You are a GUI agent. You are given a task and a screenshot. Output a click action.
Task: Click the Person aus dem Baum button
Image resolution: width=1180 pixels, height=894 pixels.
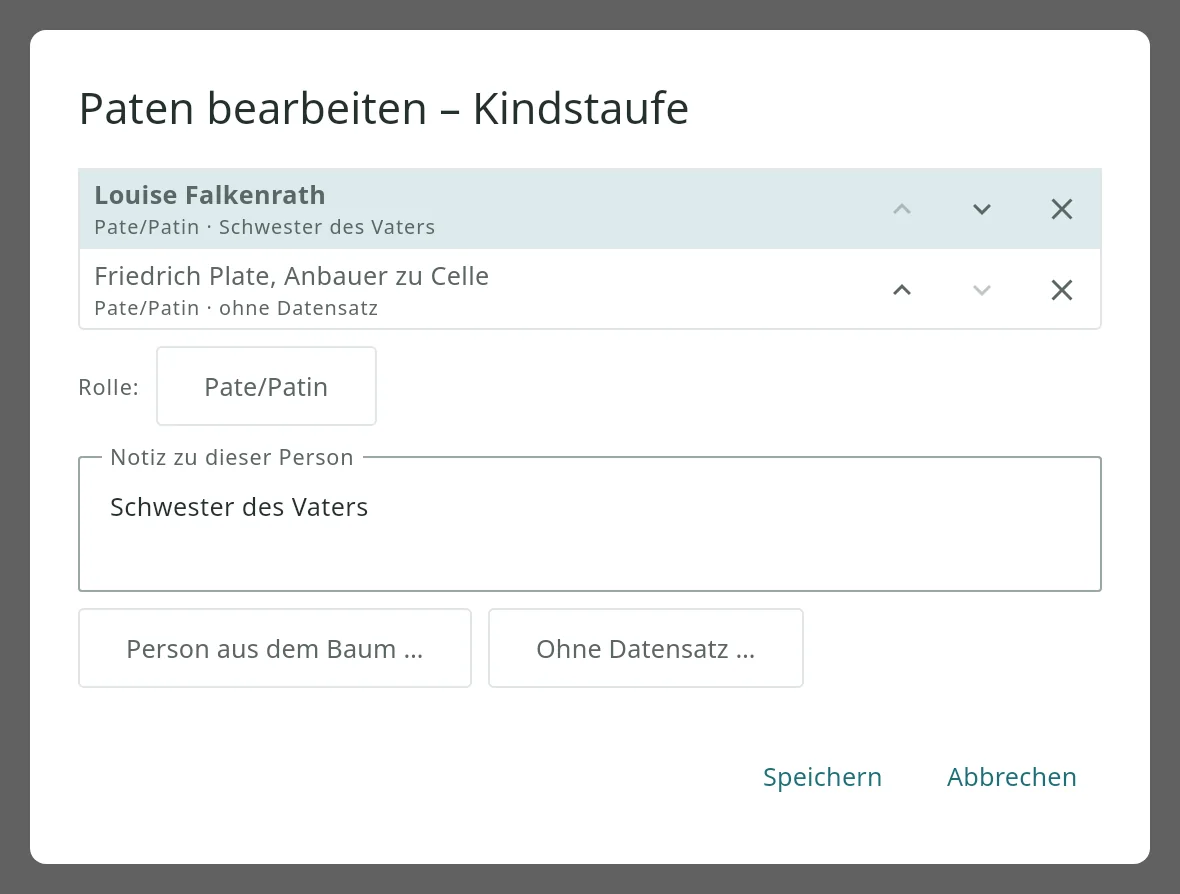pyautogui.click(x=275, y=648)
